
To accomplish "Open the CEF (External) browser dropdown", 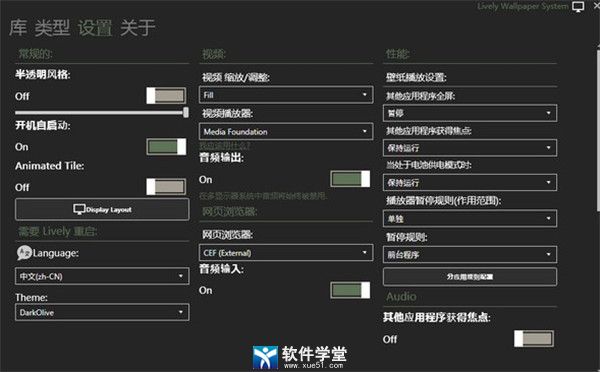I will 286,253.
